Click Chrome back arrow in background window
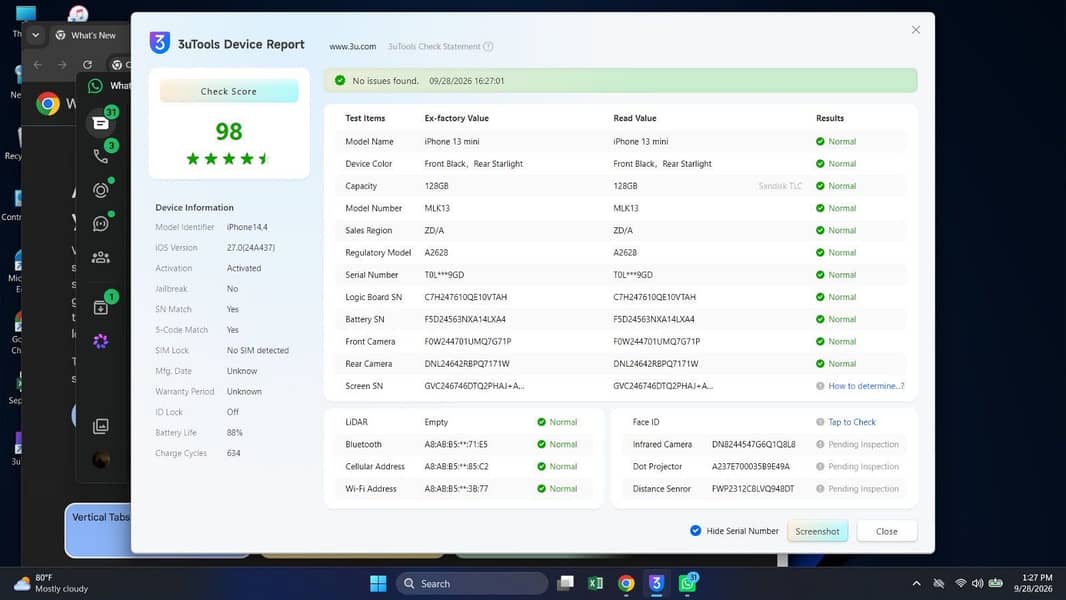Viewport: 1066px width, 600px height. [x=38, y=65]
